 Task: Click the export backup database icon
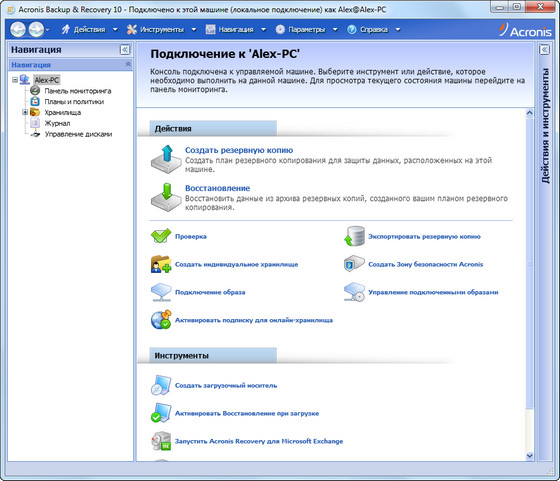pos(354,236)
